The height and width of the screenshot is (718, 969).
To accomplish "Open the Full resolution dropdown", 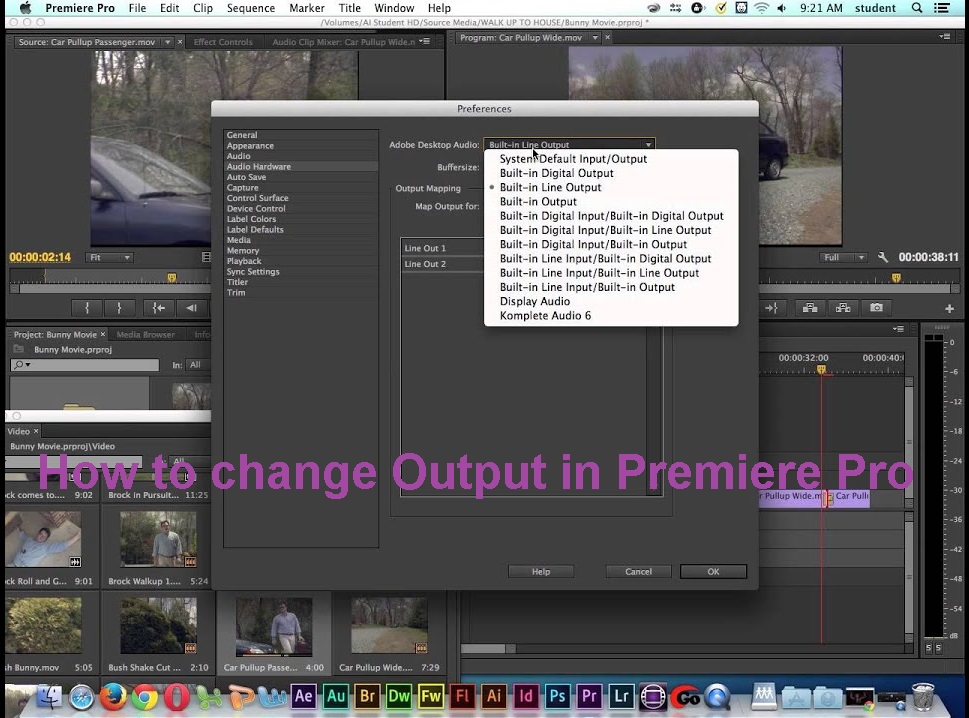I will (843, 257).
